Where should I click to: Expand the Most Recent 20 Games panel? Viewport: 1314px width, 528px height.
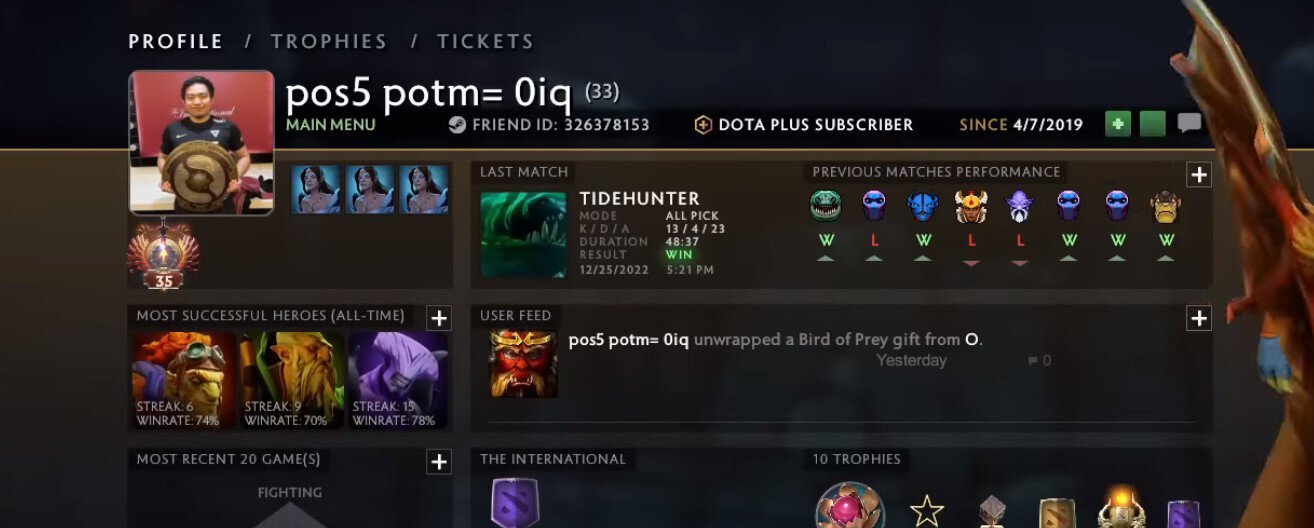coord(438,461)
